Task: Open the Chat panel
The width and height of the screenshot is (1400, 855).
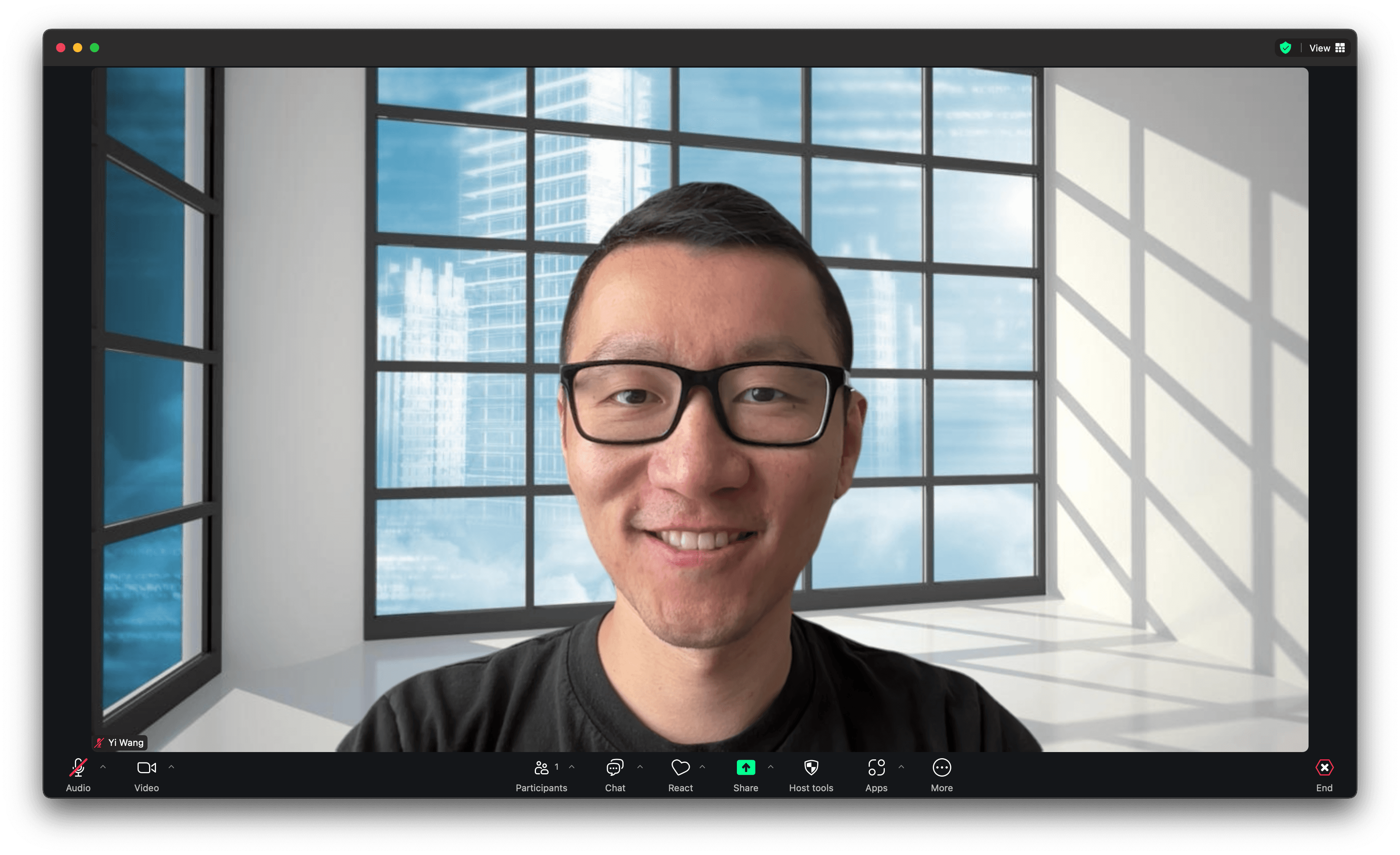Action: pyautogui.click(x=615, y=775)
